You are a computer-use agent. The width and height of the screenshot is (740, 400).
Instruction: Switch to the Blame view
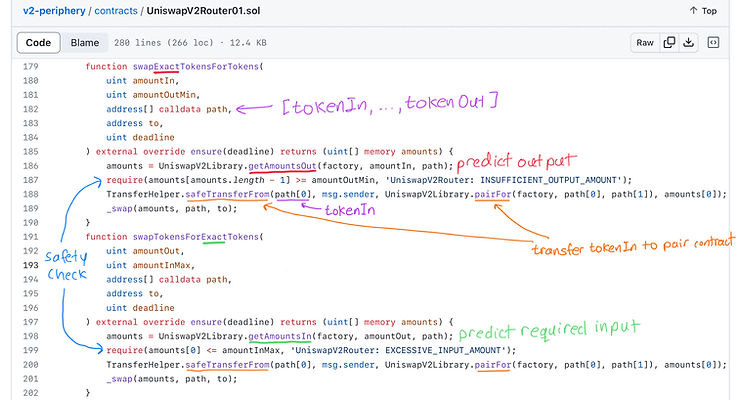point(84,43)
